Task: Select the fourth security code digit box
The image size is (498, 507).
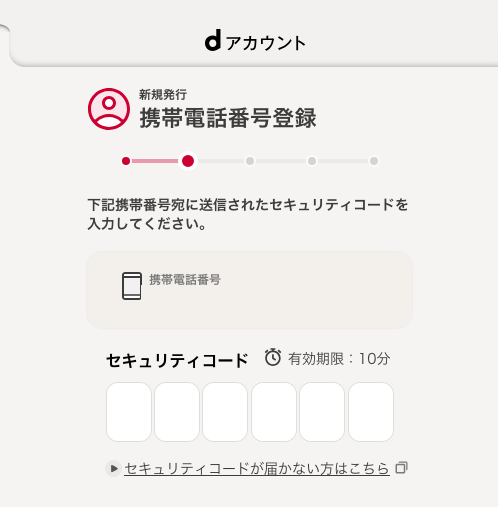Action: (x=274, y=412)
